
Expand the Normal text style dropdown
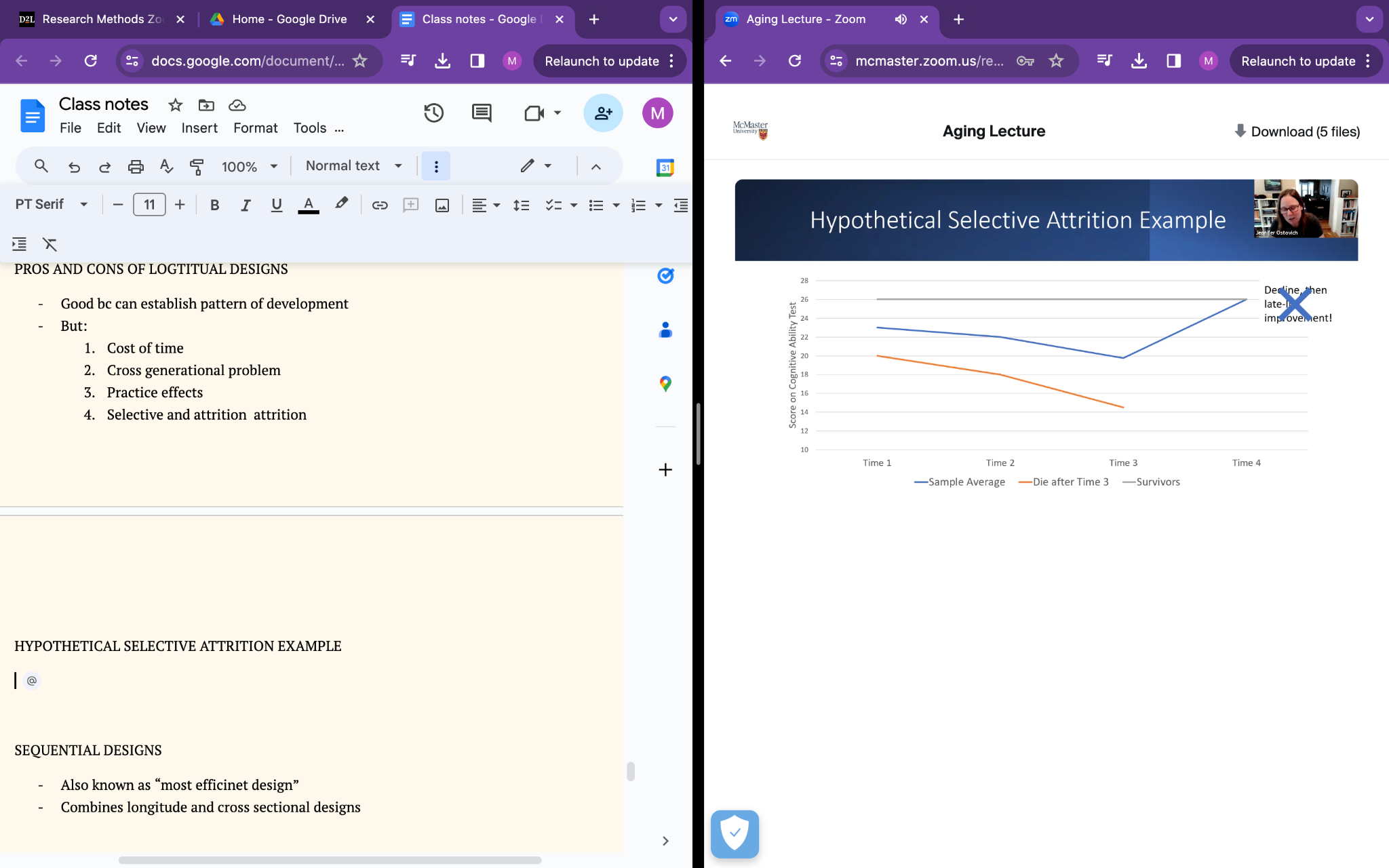point(353,166)
